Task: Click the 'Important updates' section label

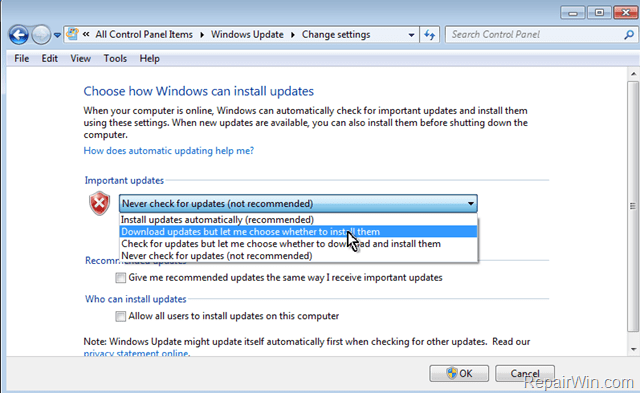Action: tap(124, 180)
